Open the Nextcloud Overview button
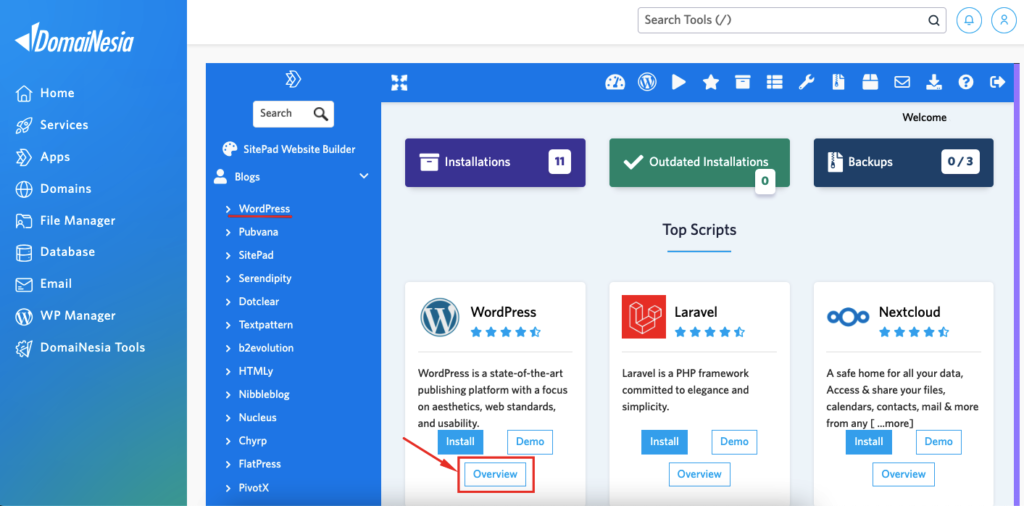This screenshot has width=1024, height=506. [904, 475]
